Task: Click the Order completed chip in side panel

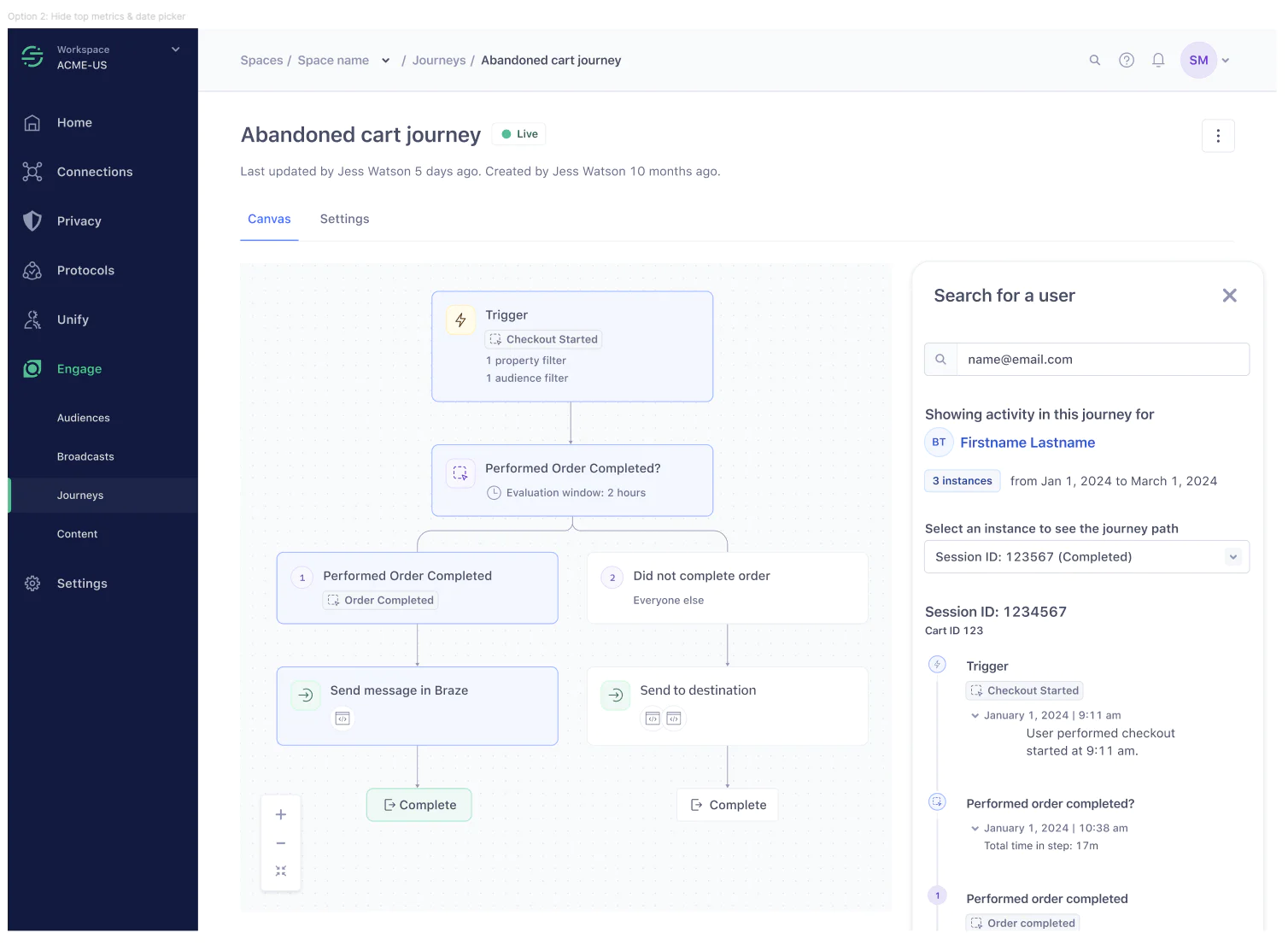Action: pos(1023,923)
